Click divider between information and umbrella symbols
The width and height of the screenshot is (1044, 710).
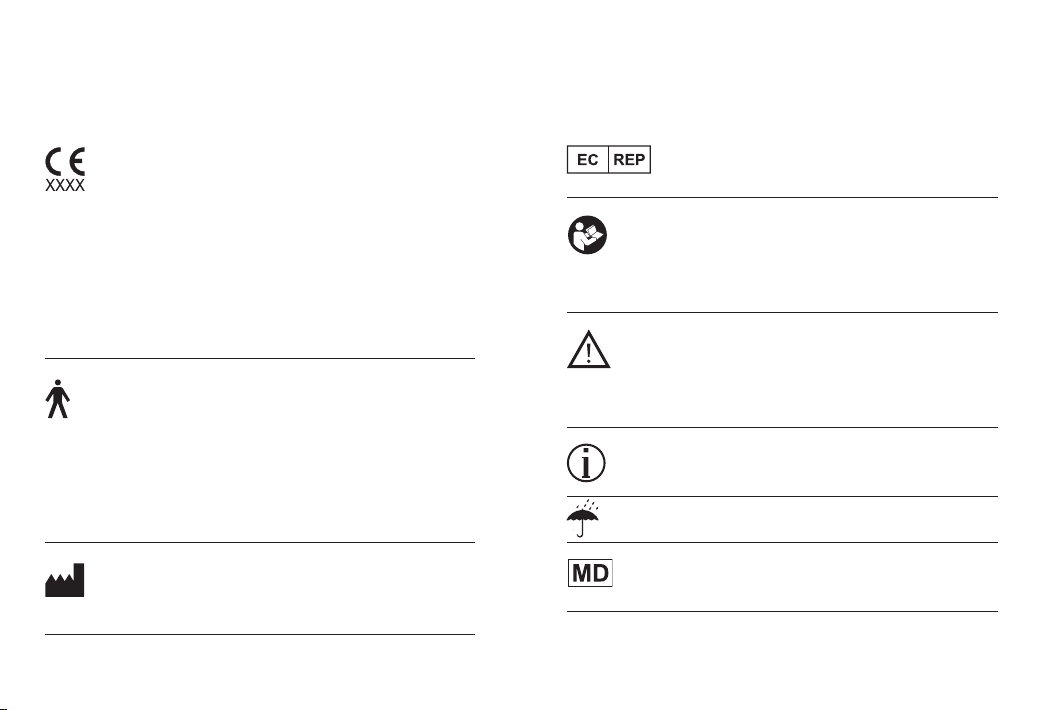click(782, 496)
